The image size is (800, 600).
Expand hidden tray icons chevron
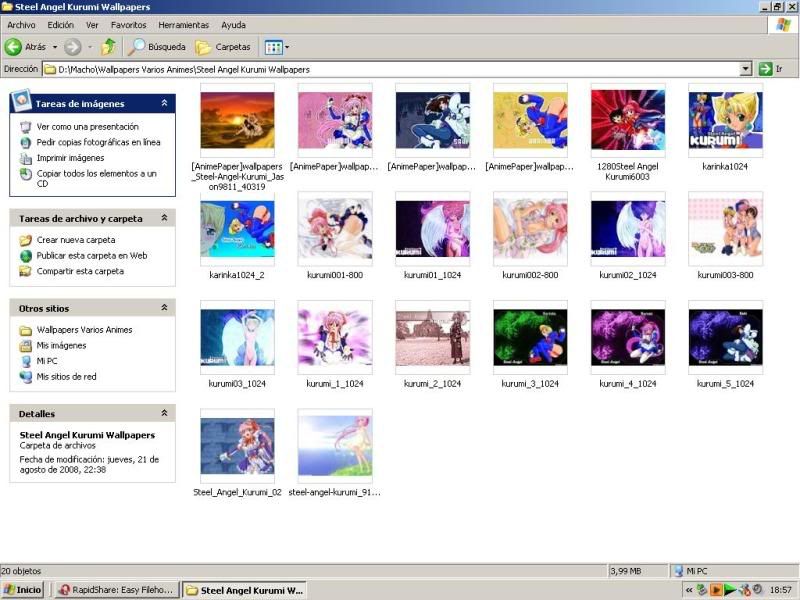[x=689, y=590]
